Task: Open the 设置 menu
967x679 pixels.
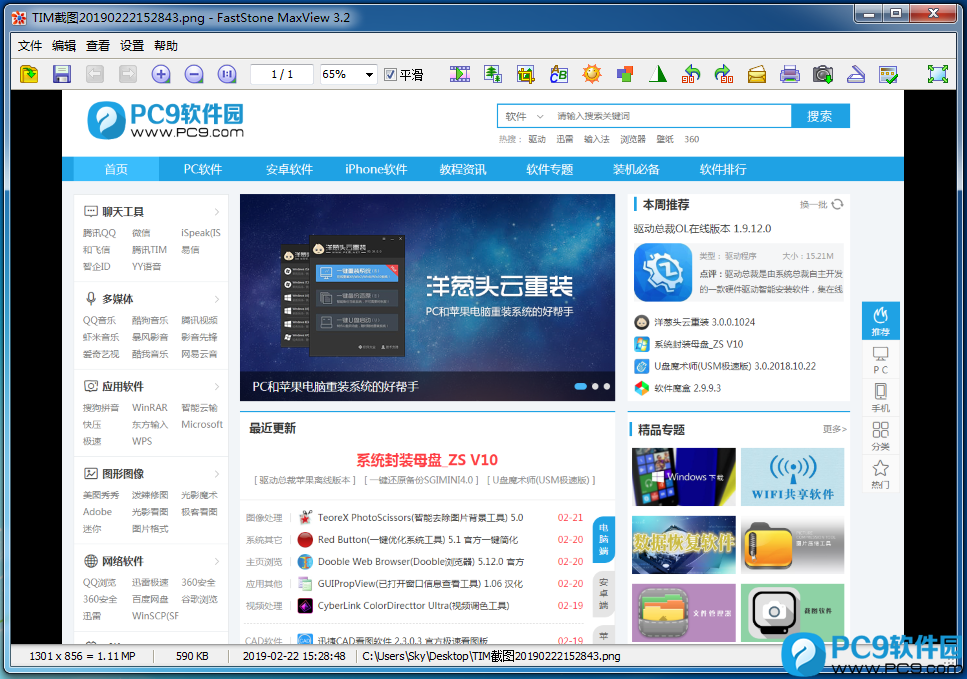Action: click(131, 46)
